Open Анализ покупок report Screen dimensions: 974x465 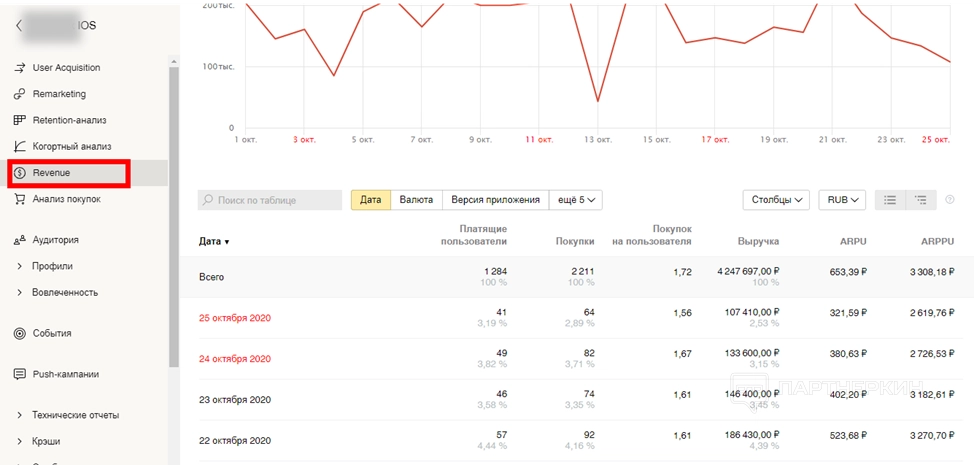66,199
